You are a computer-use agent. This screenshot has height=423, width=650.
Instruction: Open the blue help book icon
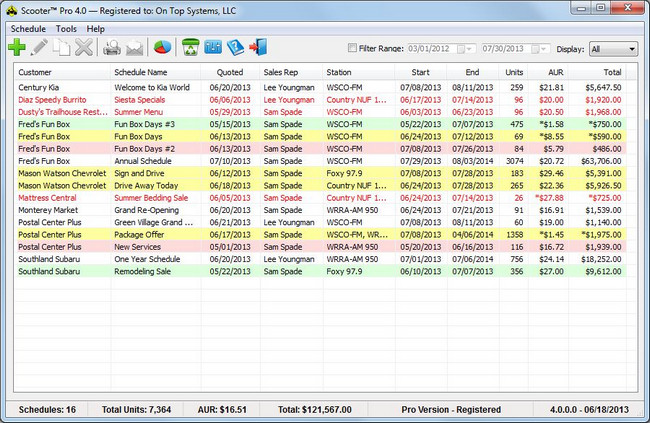[235, 47]
